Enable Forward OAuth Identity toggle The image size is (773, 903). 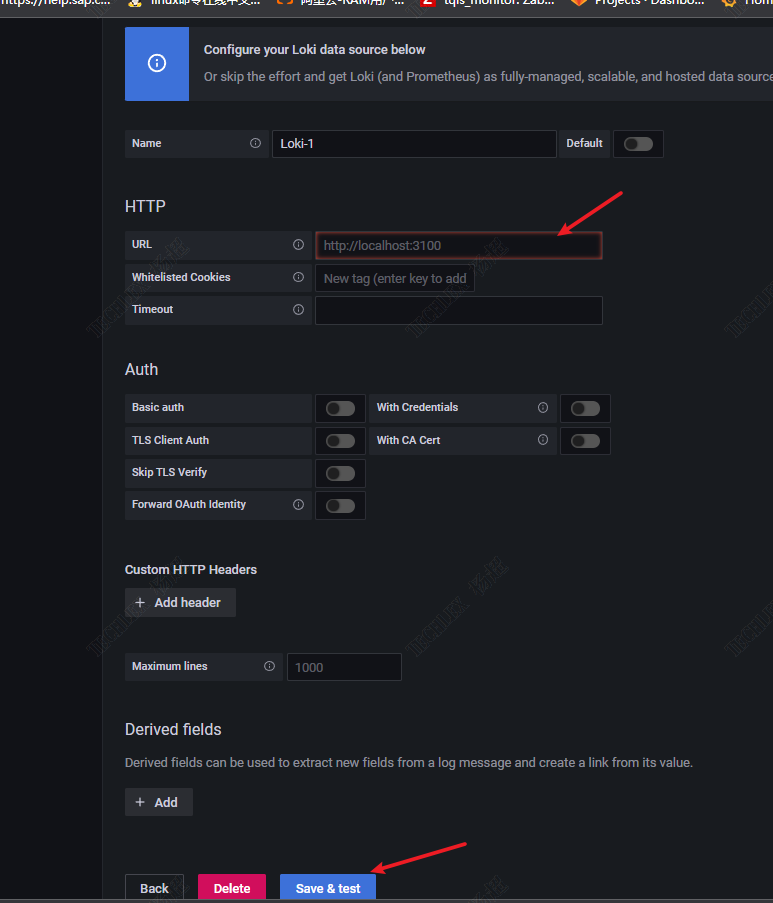[x=340, y=506]
